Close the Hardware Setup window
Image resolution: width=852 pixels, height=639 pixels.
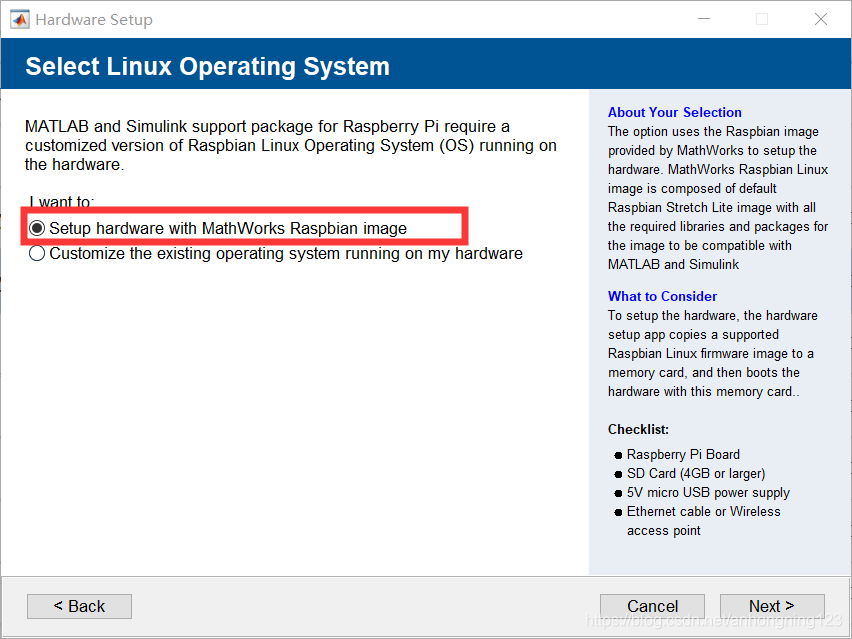click(821, 19)
